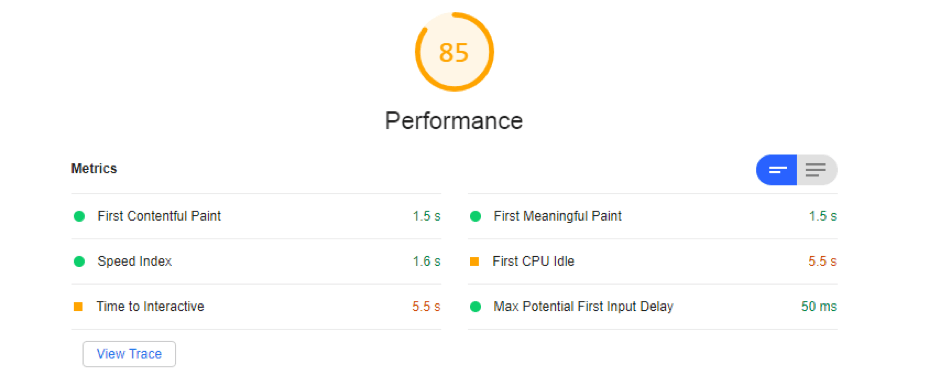Image resolution: width=939 pixels, height=372 pixels.
Task: Open First Meaningful Paint metric details
Action: (653, 216)
